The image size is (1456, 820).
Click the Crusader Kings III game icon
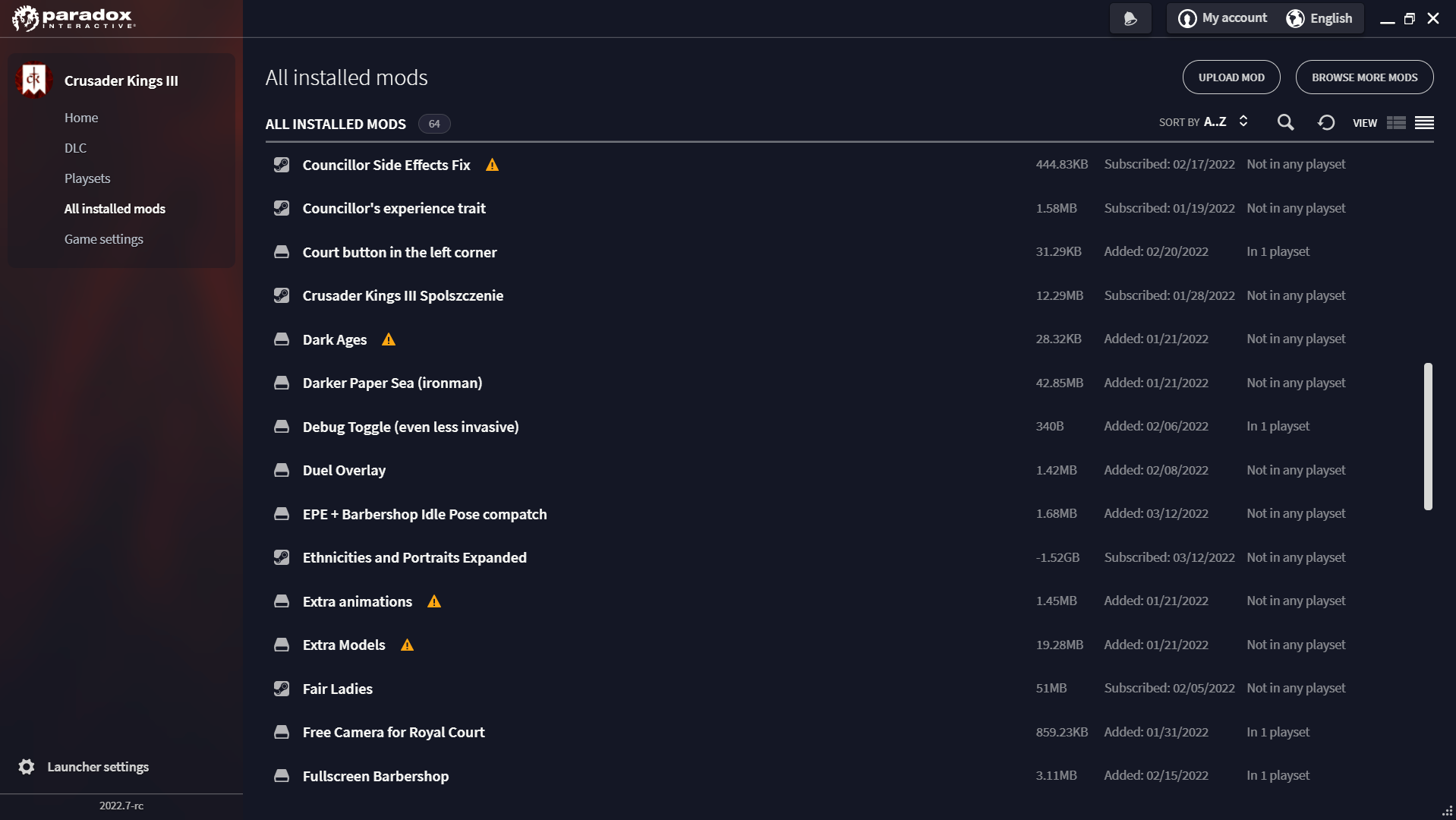pyautogui.click(x=33, y=80)
